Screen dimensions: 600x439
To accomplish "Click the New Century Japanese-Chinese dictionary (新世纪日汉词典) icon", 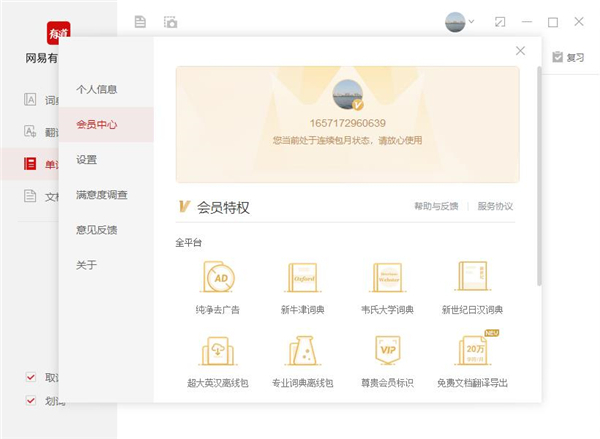I will click(472, 278).
